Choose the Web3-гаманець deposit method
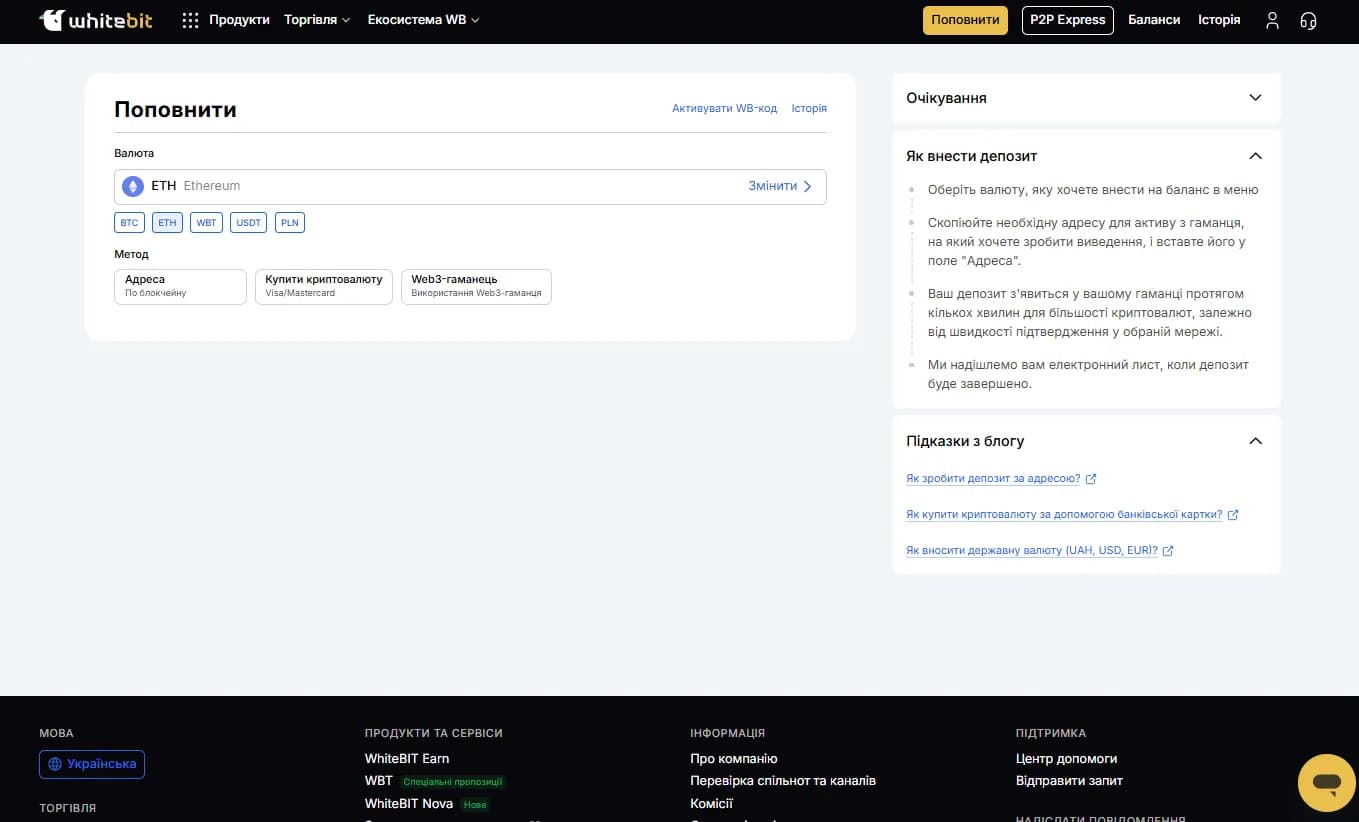Screen dimensions: 1359x822 pyautogui.click(x=476, y=286)
